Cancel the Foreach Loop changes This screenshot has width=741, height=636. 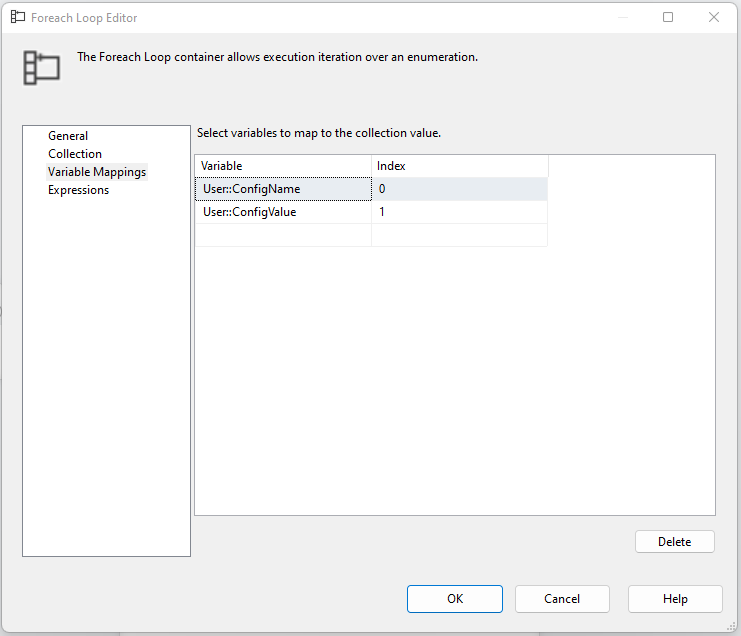[562, 599]
